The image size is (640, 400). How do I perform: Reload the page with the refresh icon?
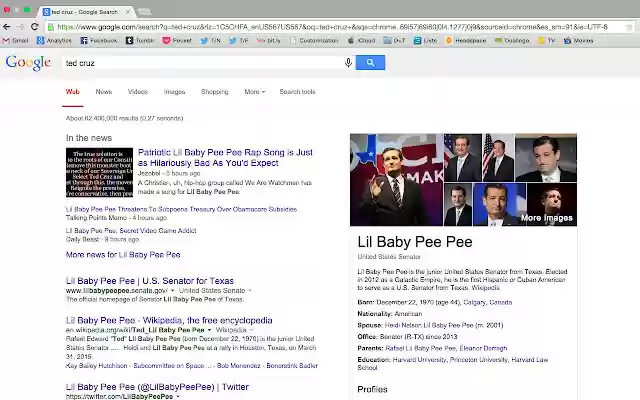(35, 26)
